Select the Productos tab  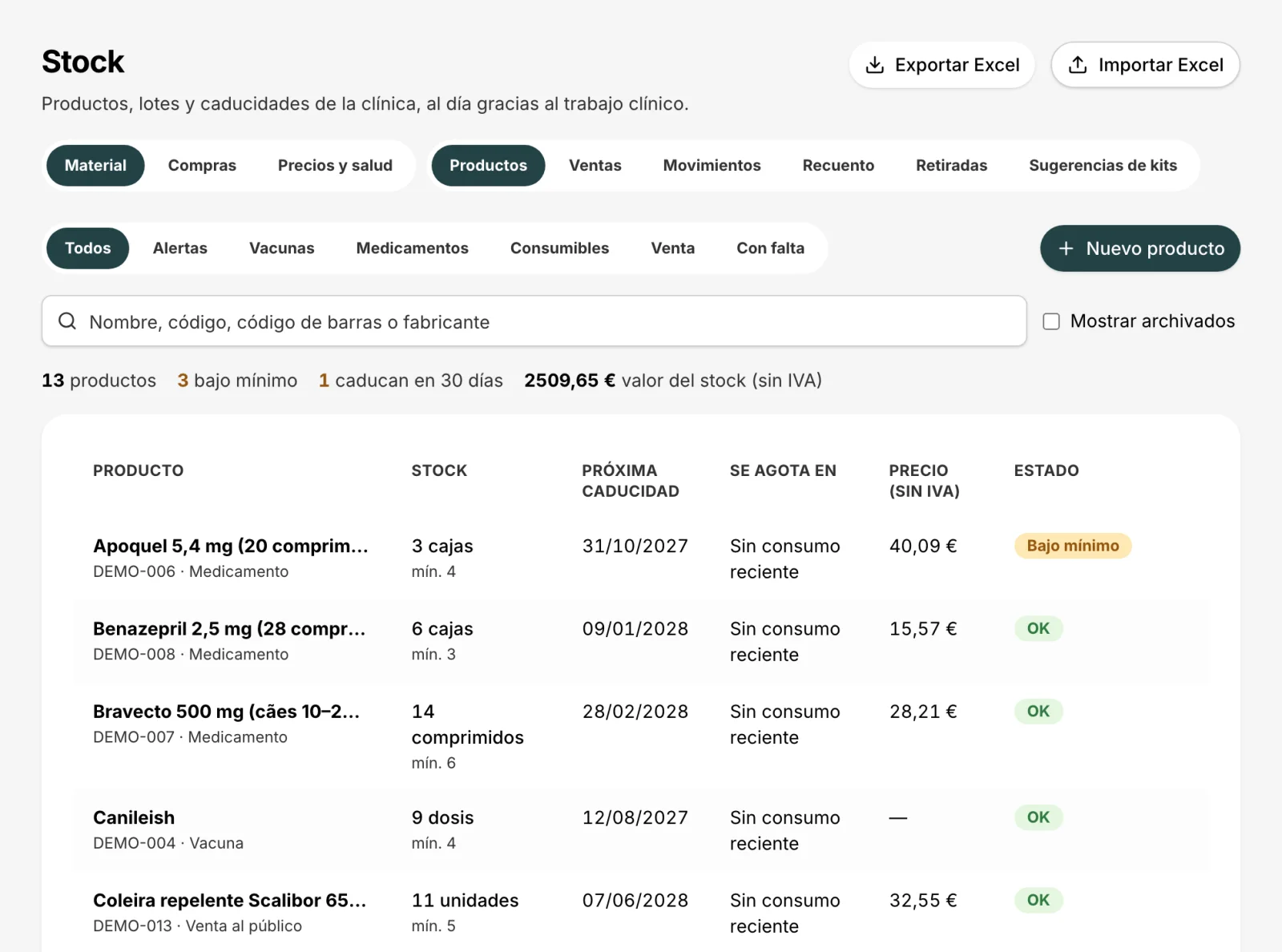click(x=488, y=165)
